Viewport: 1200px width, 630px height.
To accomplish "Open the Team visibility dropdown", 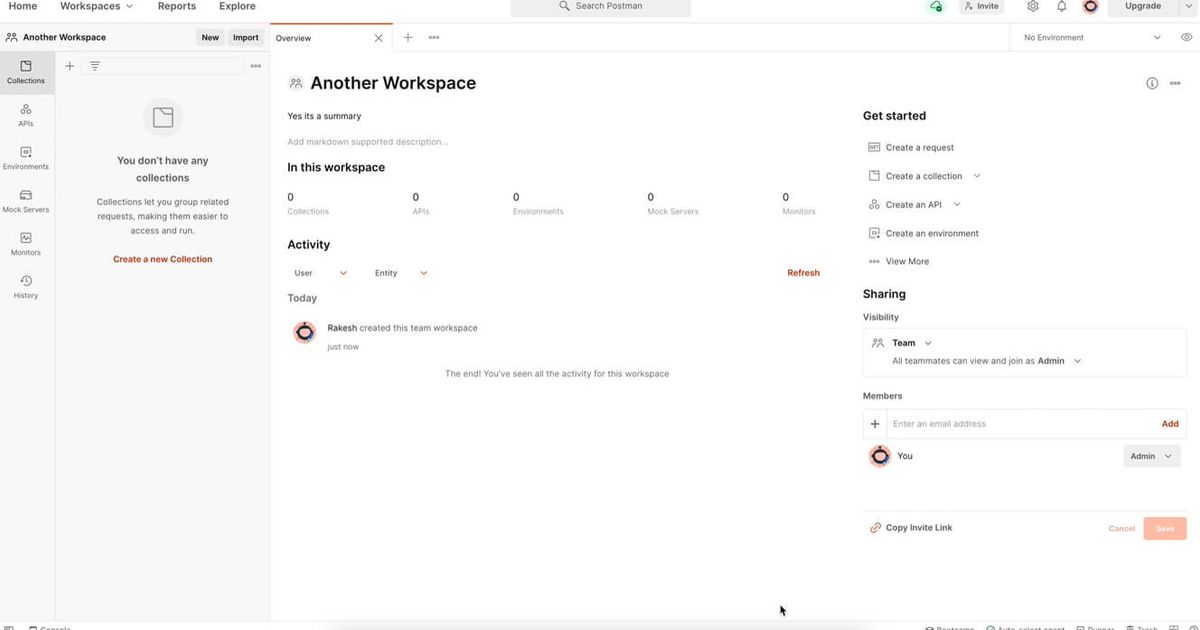I will click(x=902, y=343).
